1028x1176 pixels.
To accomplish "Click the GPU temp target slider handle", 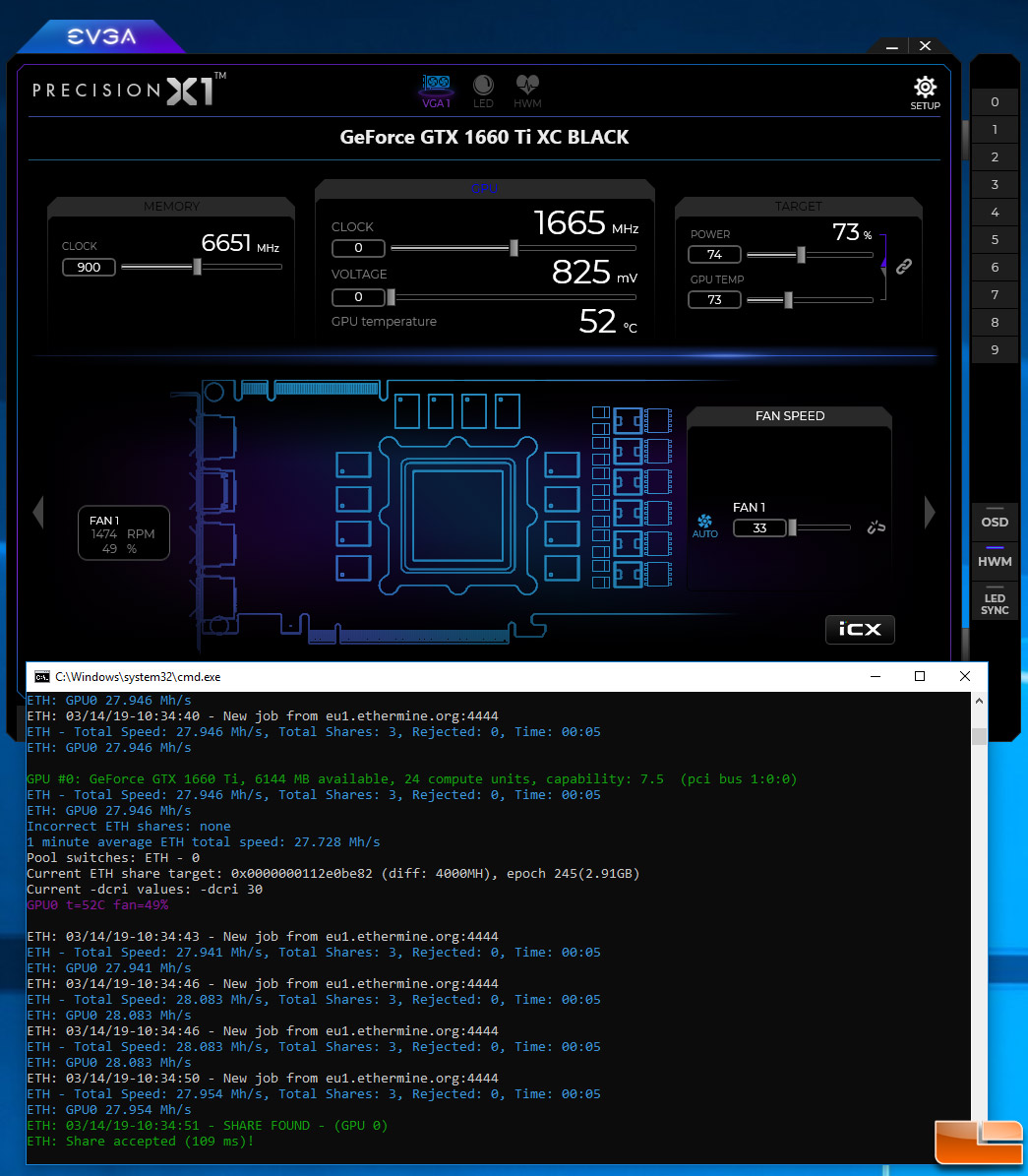I will click(x=788, y=300).
